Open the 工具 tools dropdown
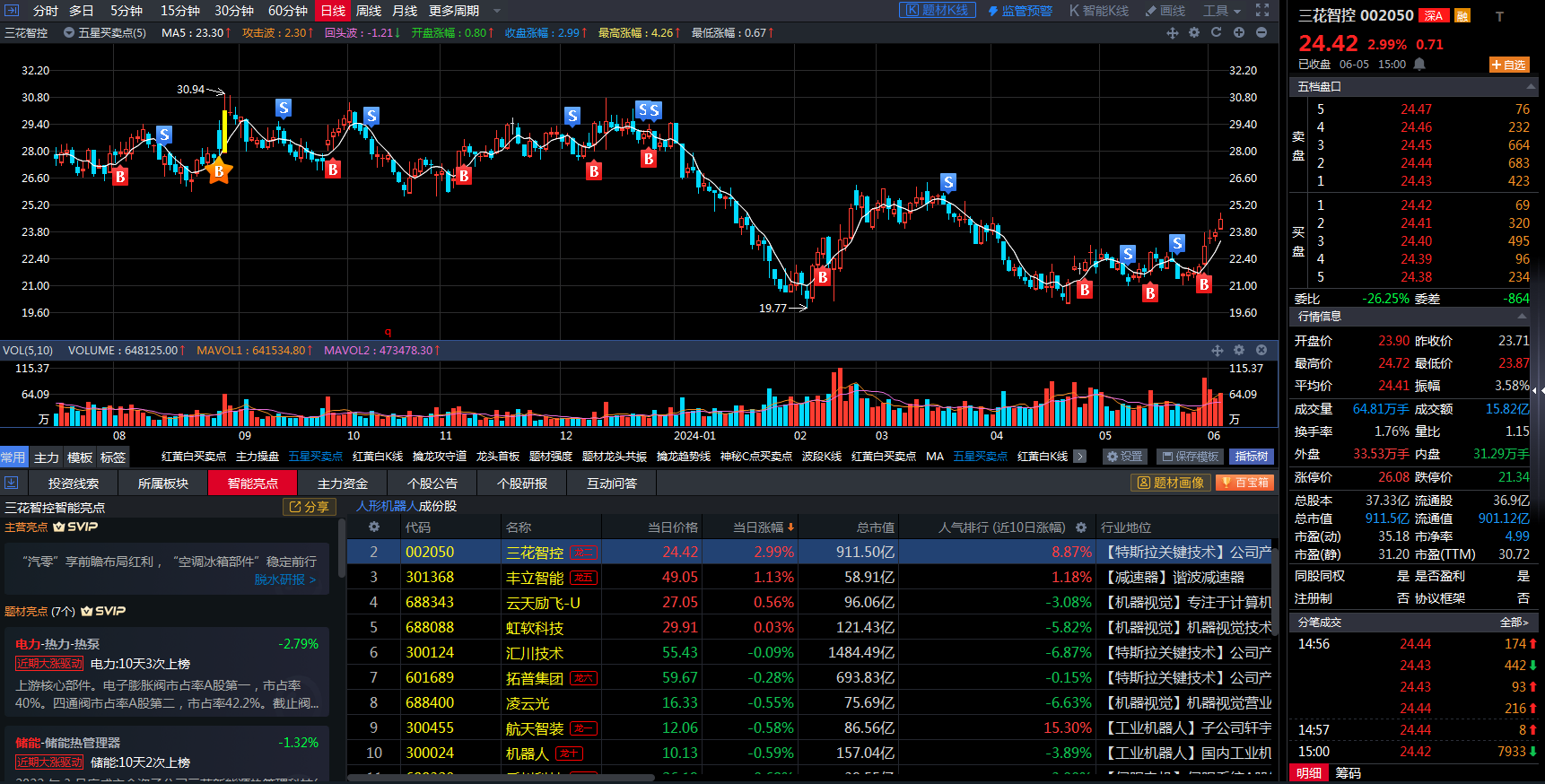The height and width of the screenshot is (784, 1545). point(1222,11)
